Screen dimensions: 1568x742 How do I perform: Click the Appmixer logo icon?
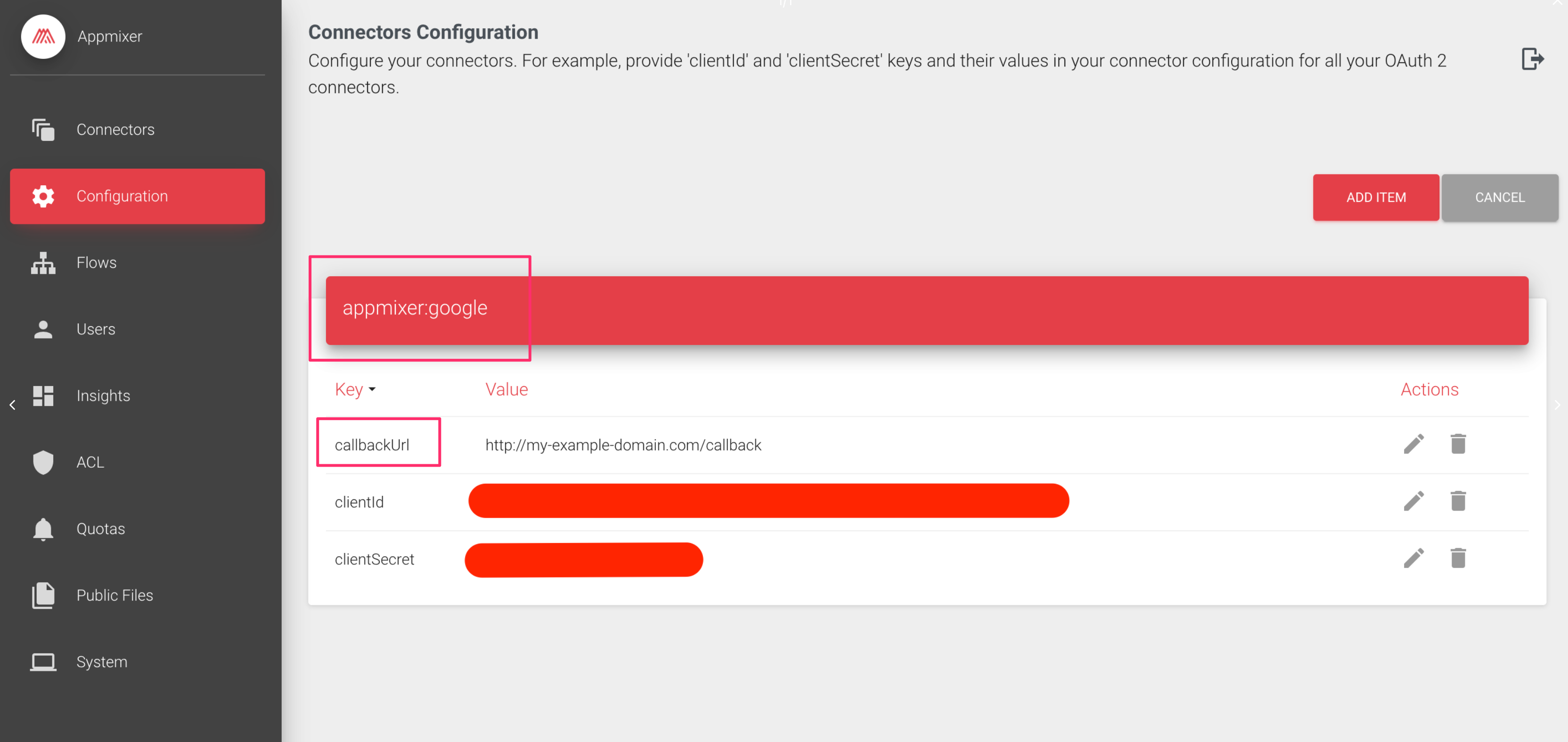click(x=43, y=37)
